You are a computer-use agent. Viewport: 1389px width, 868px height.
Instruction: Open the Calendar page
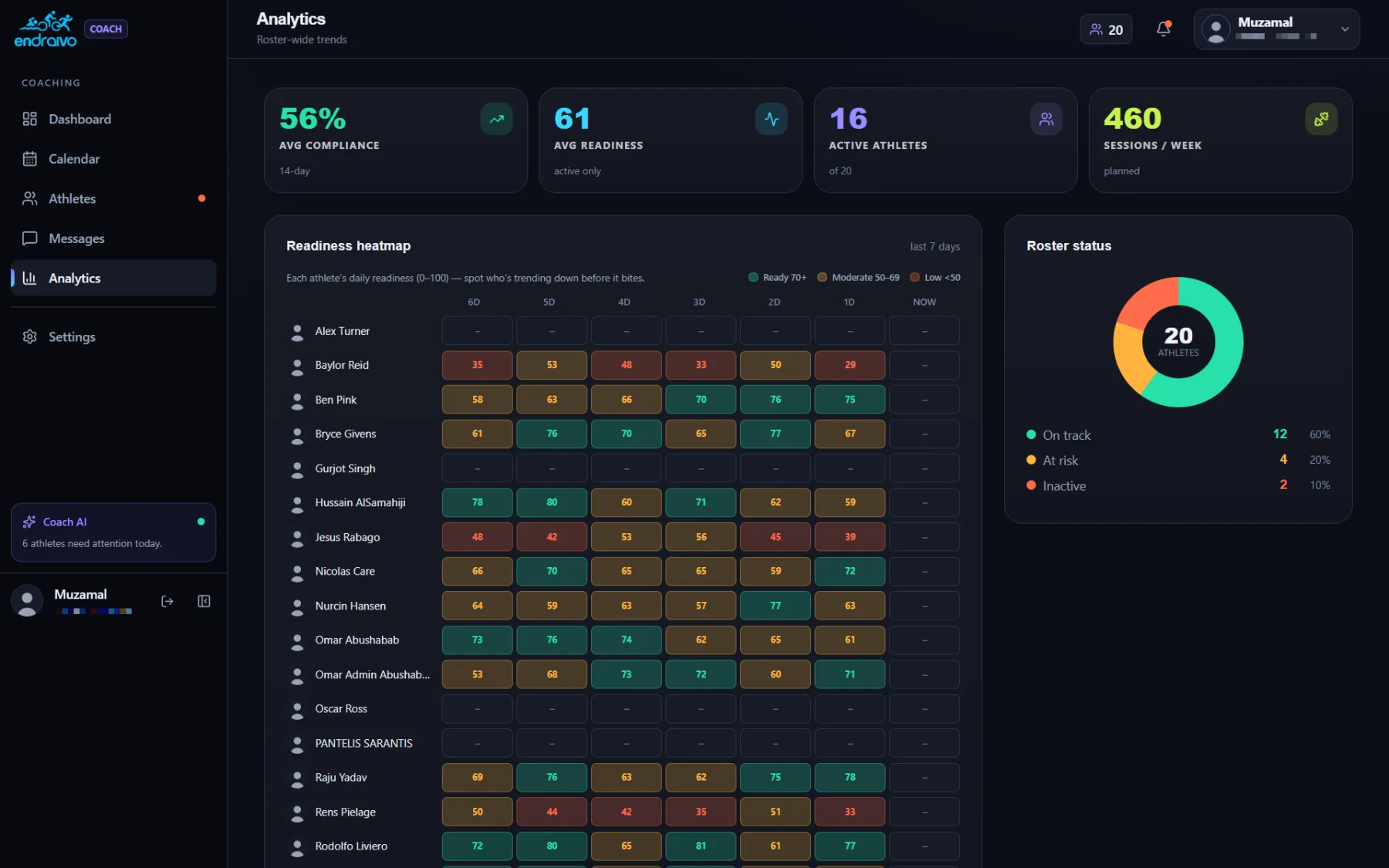point(113,159)
